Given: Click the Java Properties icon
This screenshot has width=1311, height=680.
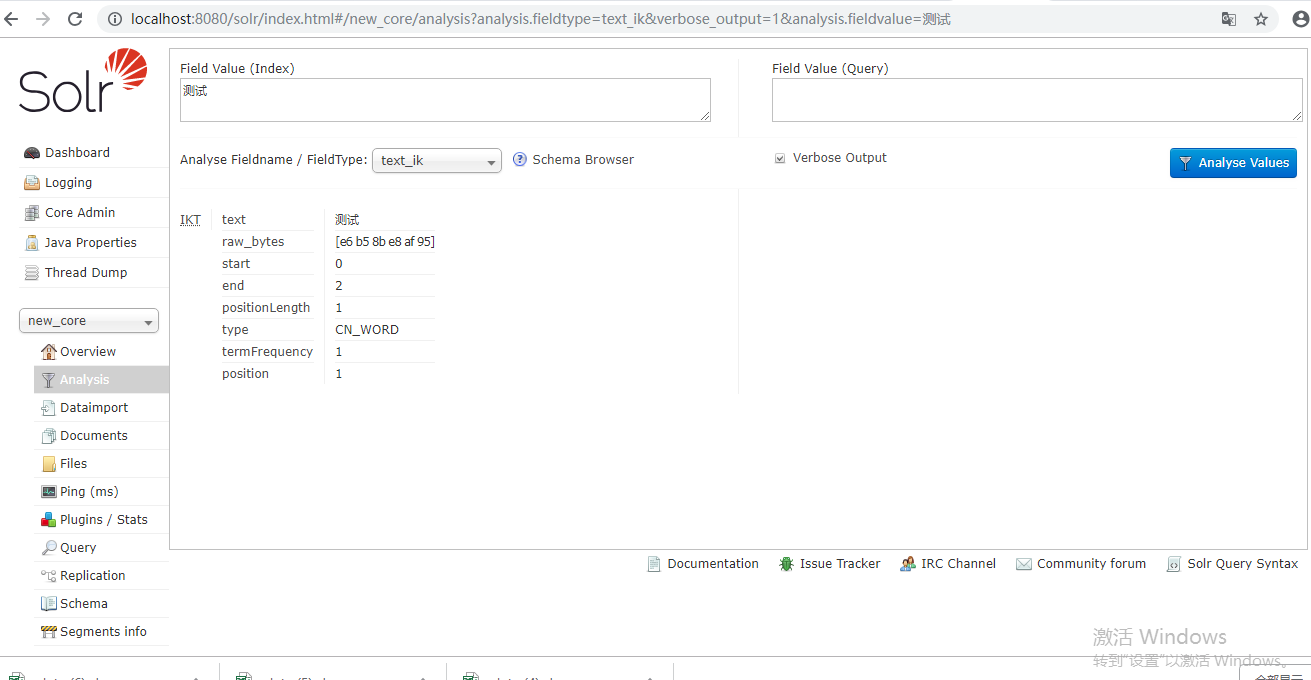Looking at the screenshot, I should [x=32, y=243].
